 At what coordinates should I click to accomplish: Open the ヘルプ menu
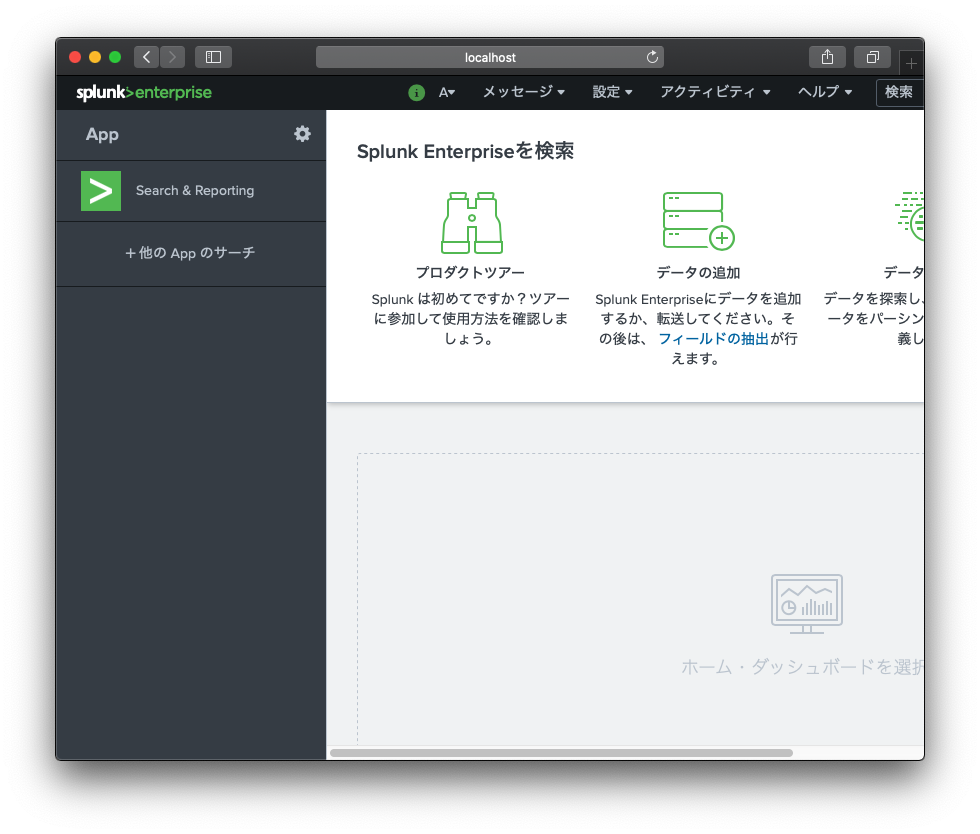[824, 92]
